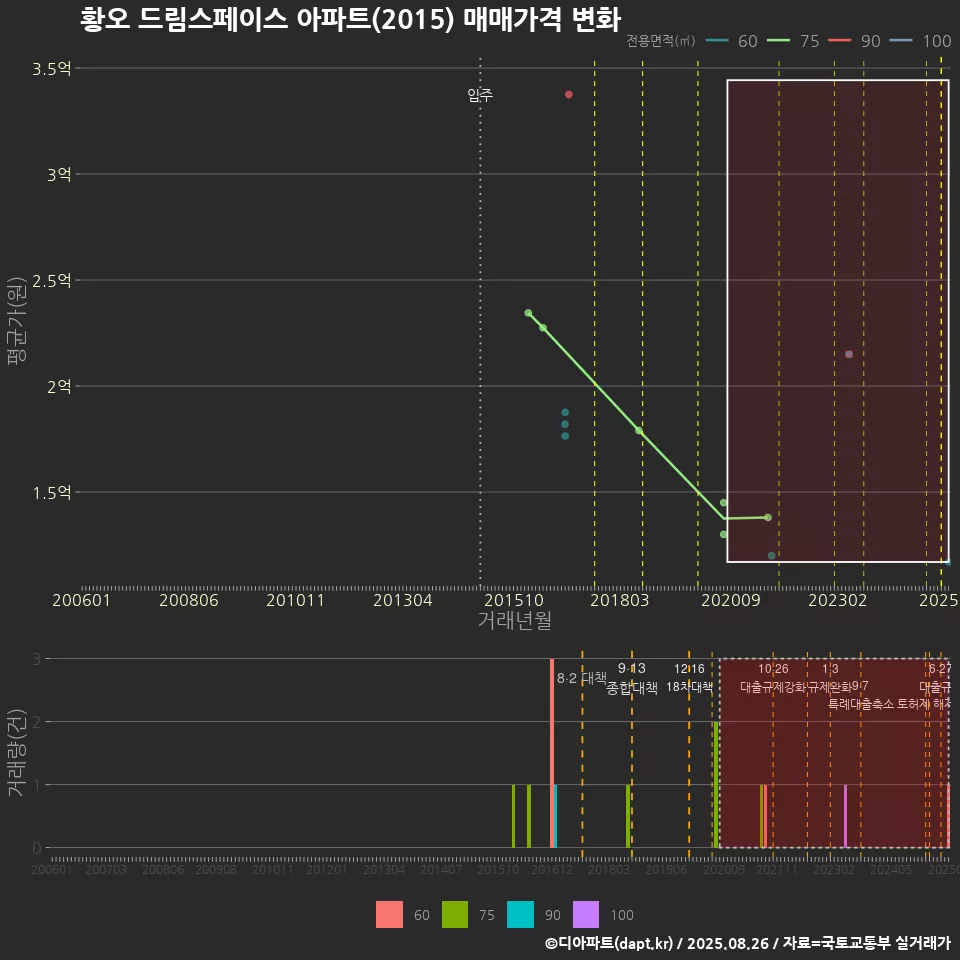960x960 pixels.
Task: Click last green point ending the 75㎡ line
Action: pos(768,517)
